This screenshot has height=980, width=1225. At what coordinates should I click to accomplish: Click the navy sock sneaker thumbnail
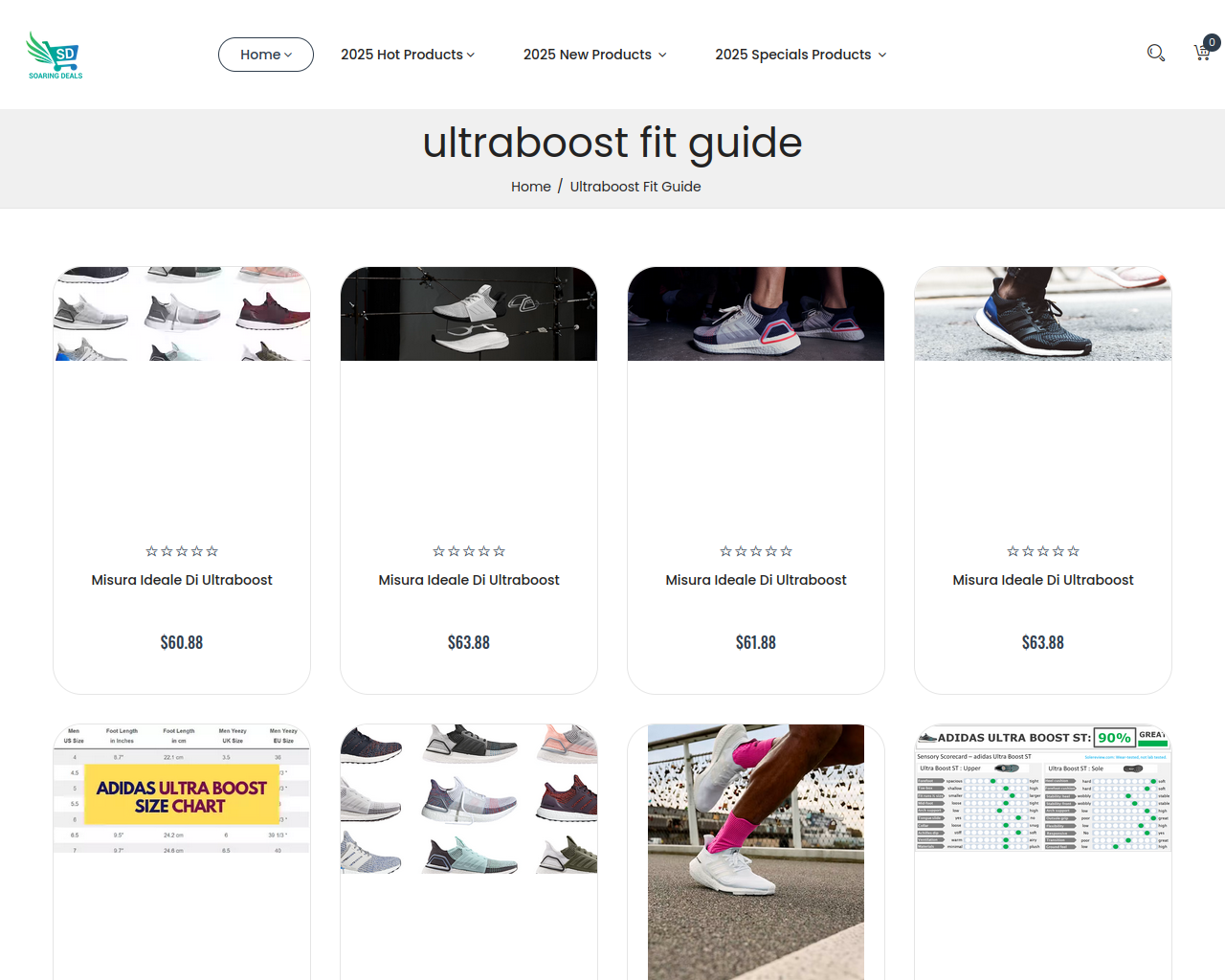coord(756,314)
